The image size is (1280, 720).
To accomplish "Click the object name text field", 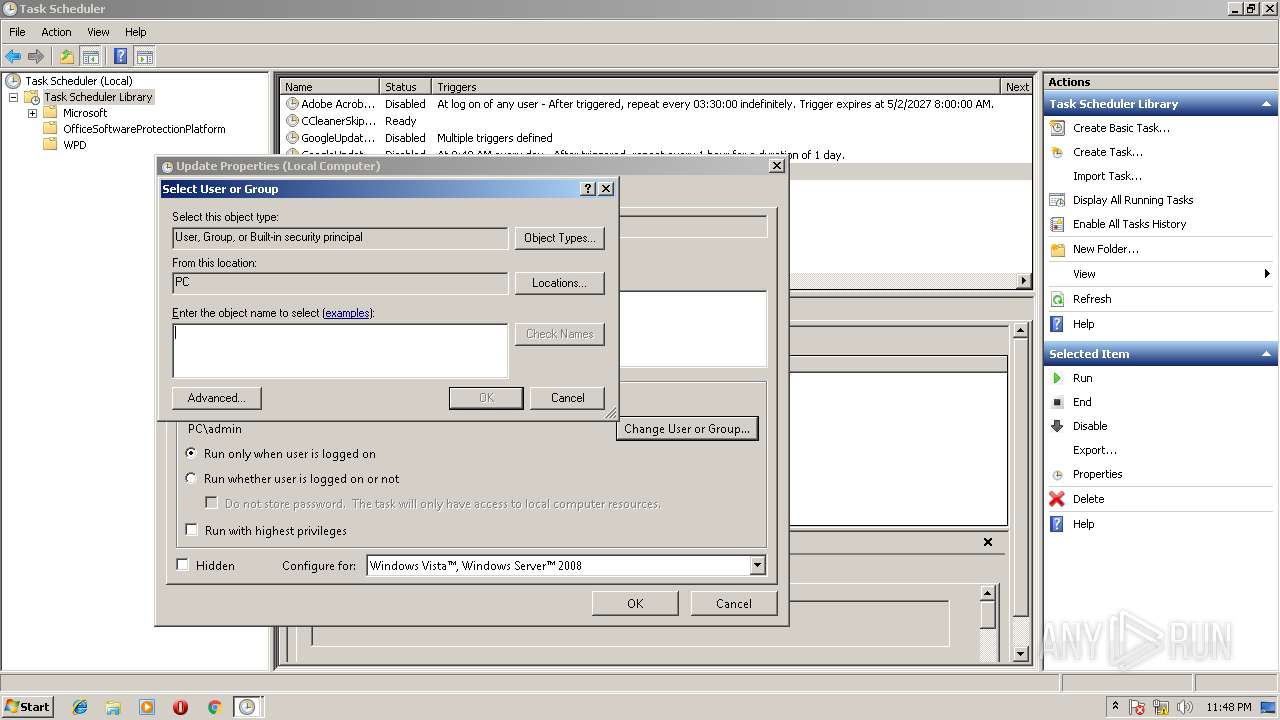I will tap(340, 351).
